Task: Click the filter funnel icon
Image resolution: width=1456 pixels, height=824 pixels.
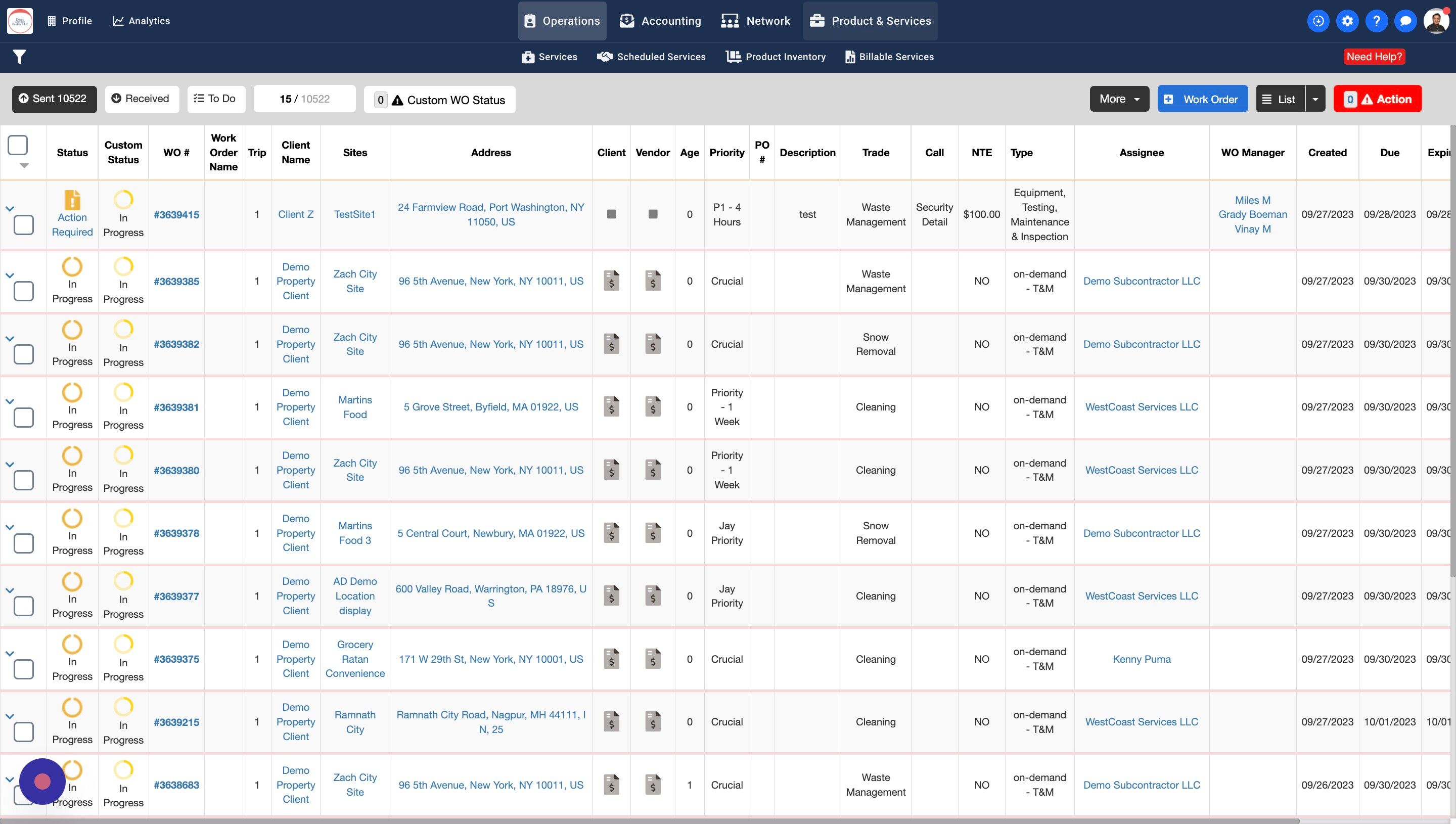Action: [x=19, y=57]
